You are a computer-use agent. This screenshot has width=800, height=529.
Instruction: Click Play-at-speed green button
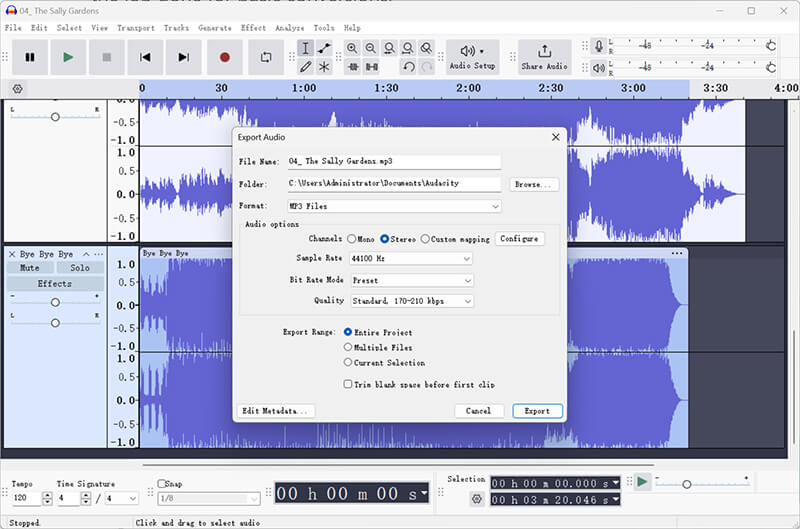click(642, 481)
